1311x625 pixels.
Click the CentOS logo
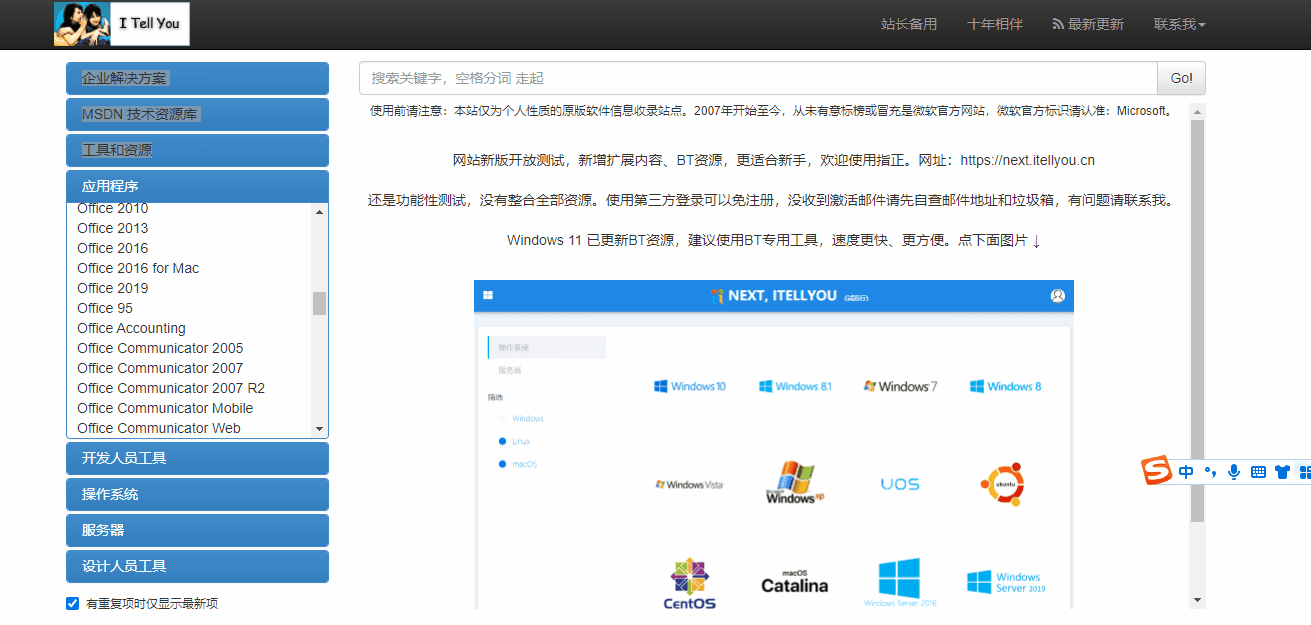[690, 584]
